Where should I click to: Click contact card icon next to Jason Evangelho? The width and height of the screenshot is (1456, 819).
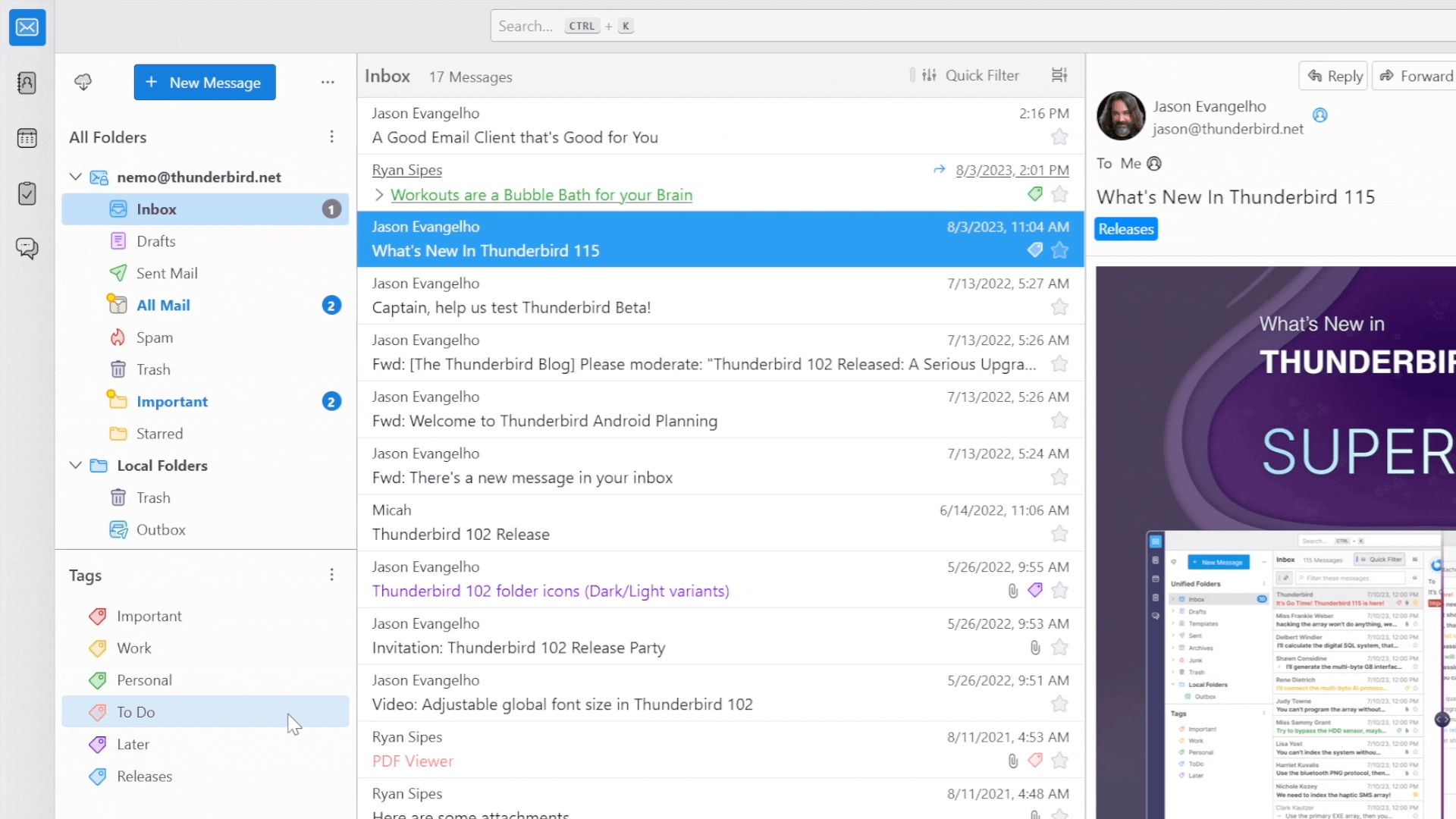click(x=1320, y=115)
